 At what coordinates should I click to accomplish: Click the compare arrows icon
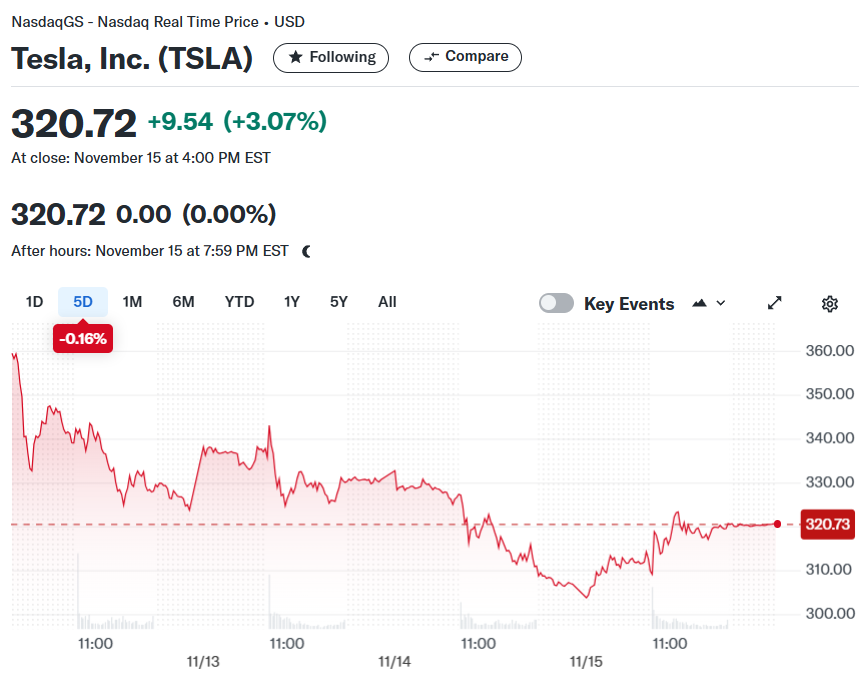(431, 57)
